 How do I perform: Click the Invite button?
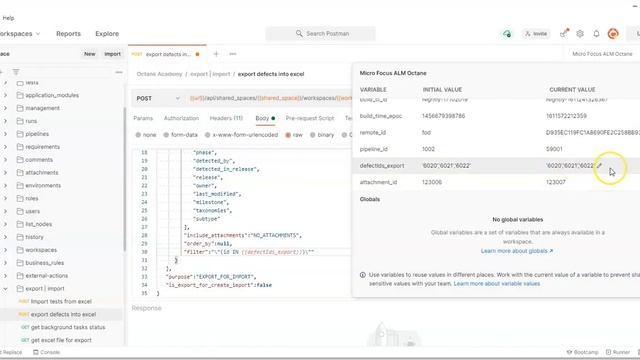[x=536, y=34]
